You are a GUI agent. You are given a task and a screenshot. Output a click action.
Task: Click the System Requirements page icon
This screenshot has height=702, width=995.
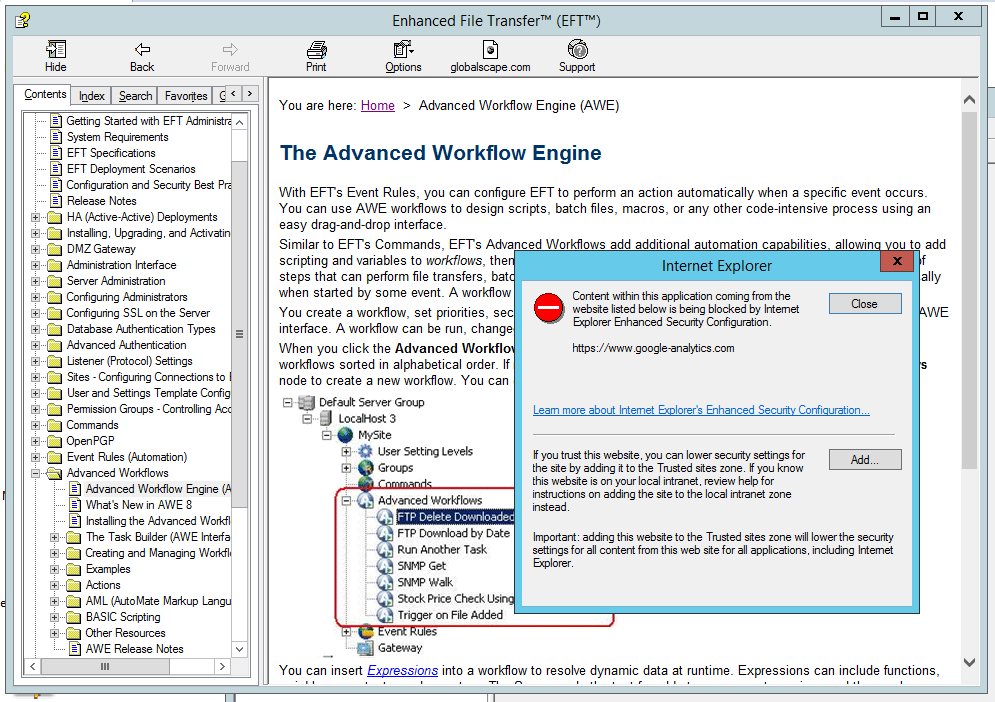click(56, 136)
